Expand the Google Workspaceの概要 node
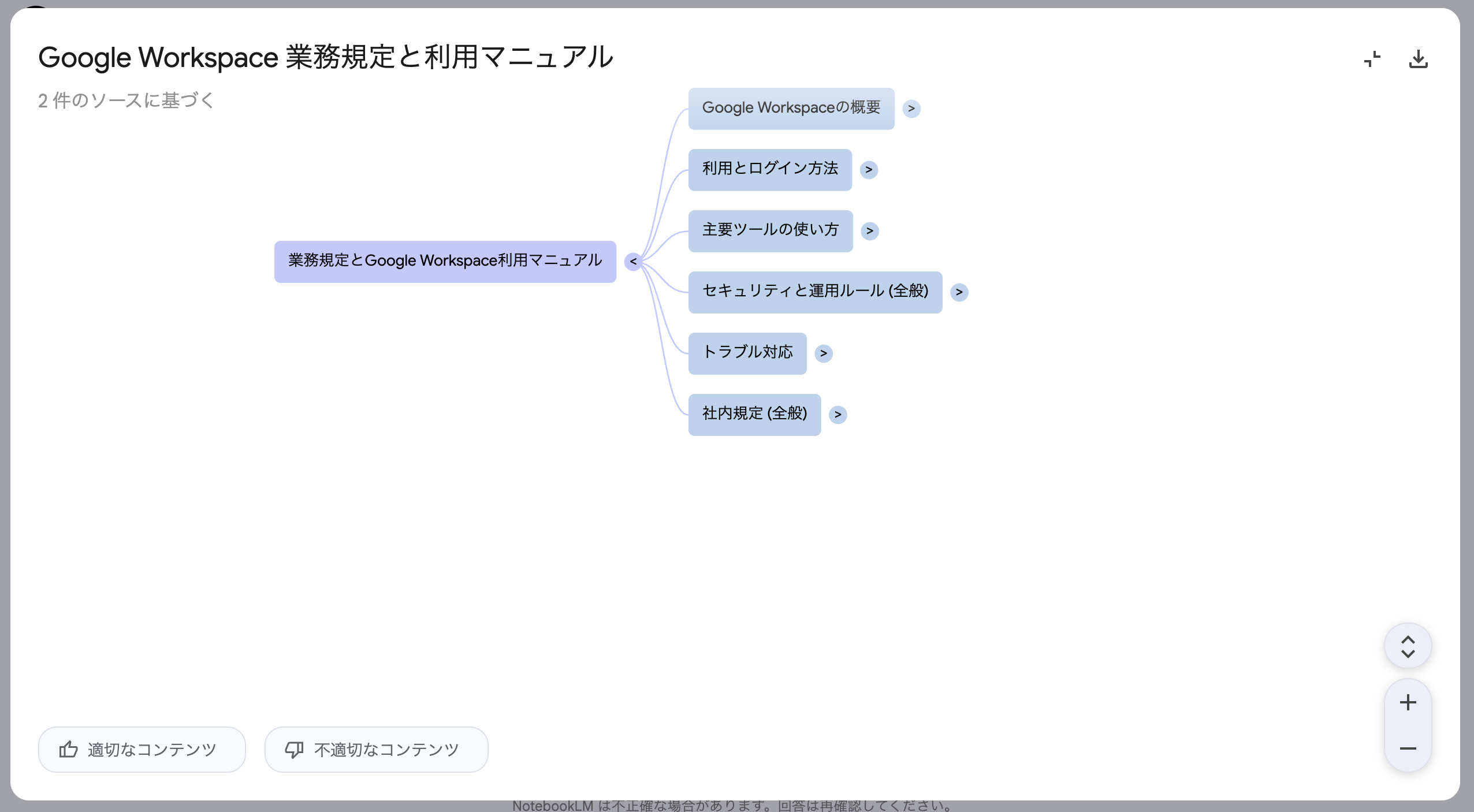 tap(911, 109)
